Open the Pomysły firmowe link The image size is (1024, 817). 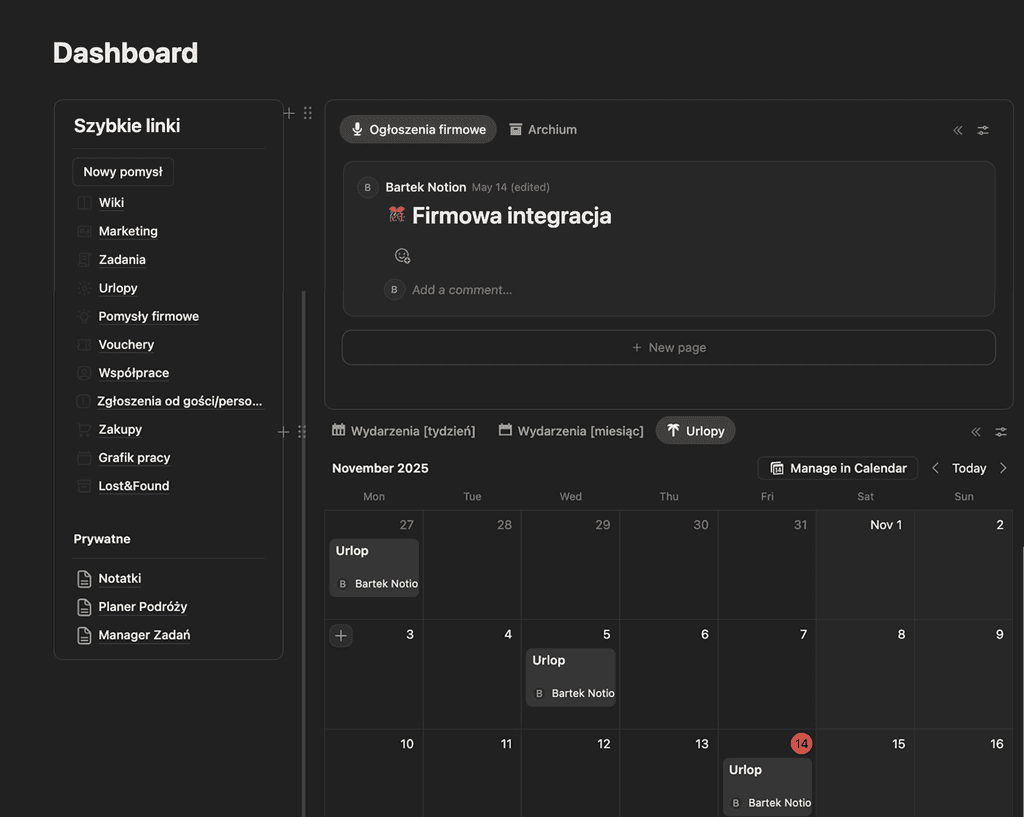(x=149, y=316)
